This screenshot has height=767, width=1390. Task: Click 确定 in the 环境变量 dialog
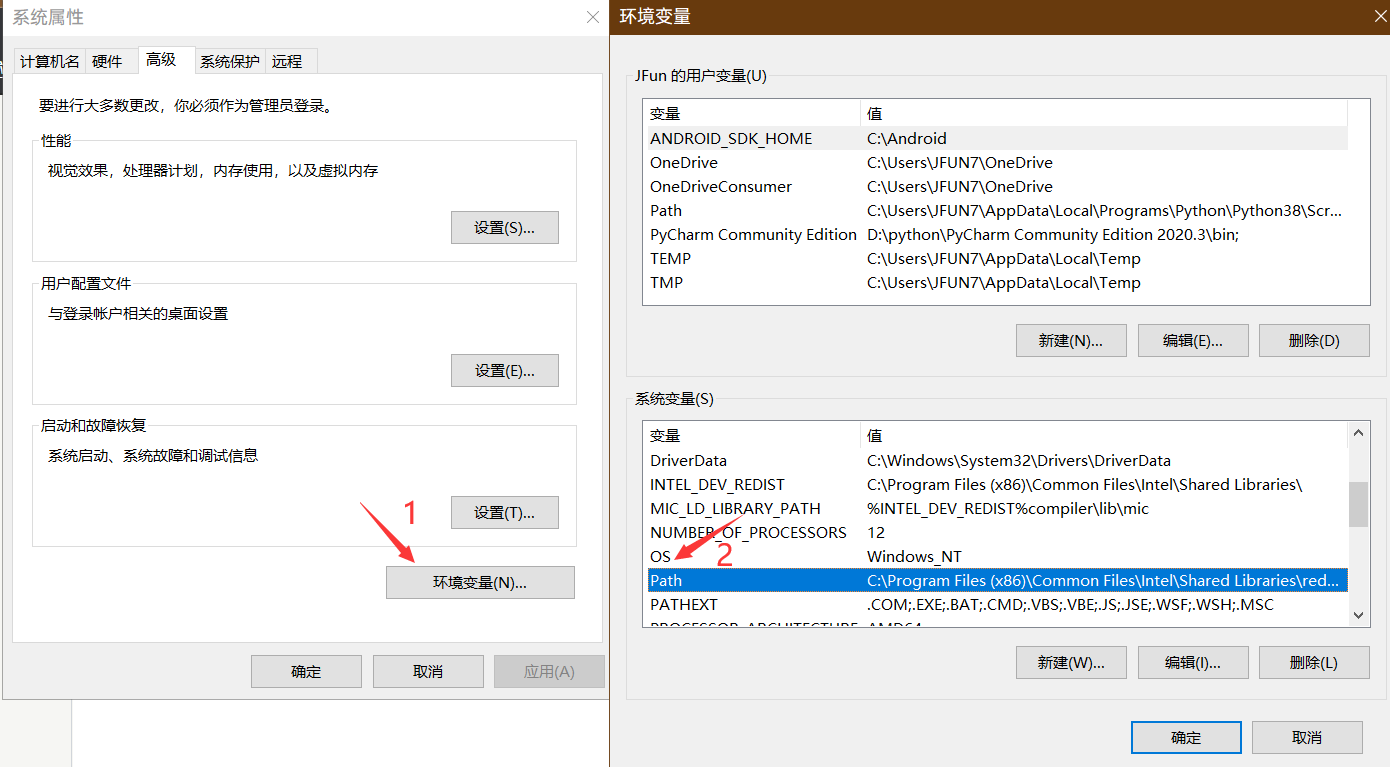1186,737
